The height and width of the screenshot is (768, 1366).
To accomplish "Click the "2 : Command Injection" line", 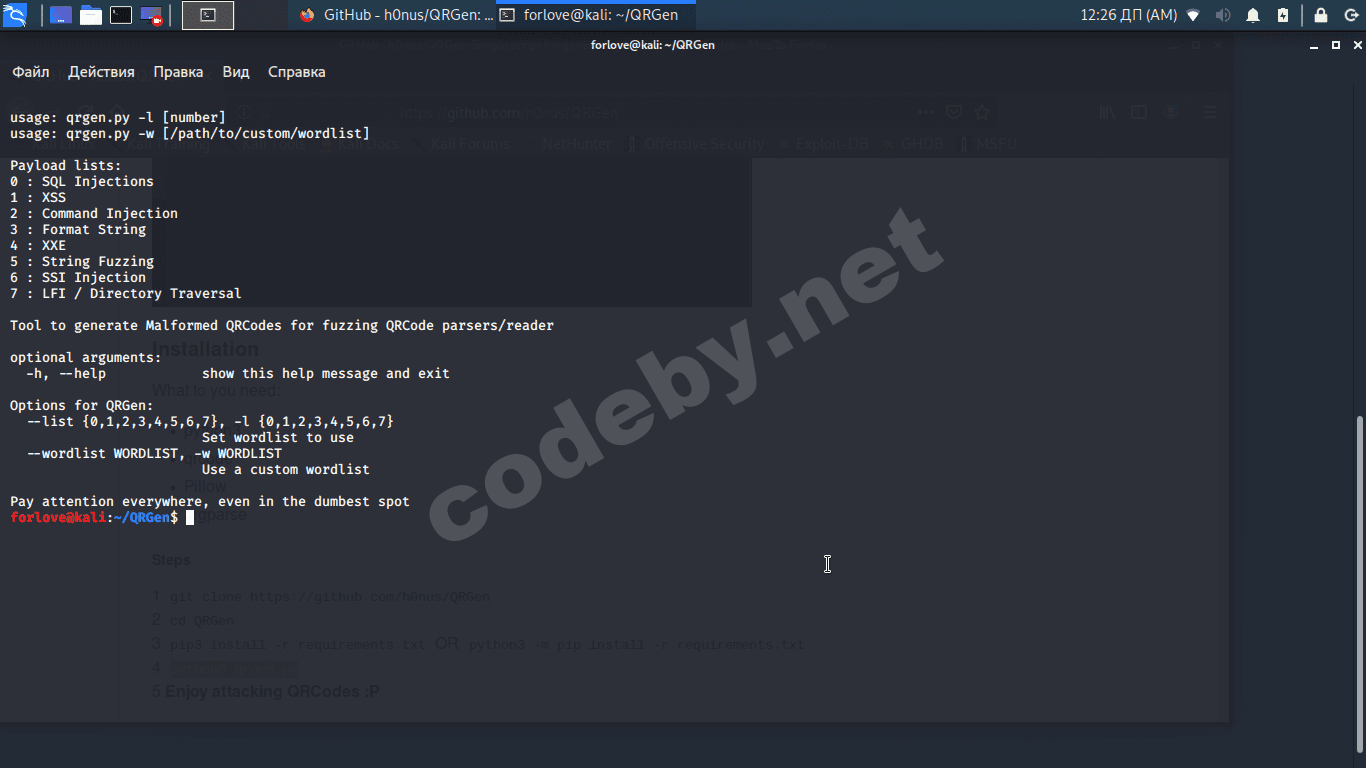I will click(x=94, y=214).
